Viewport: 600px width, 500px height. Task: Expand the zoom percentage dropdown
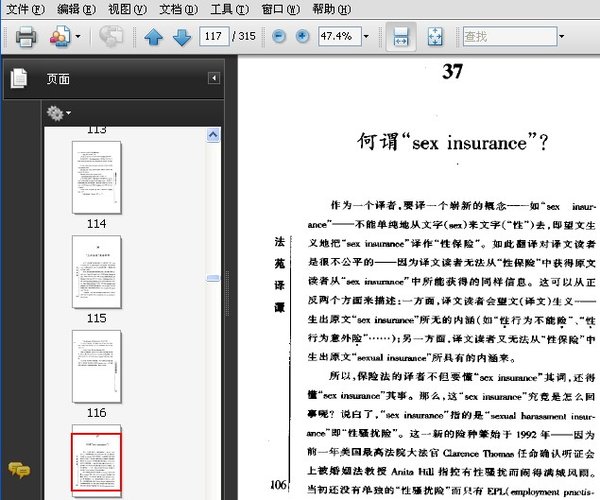366,37
